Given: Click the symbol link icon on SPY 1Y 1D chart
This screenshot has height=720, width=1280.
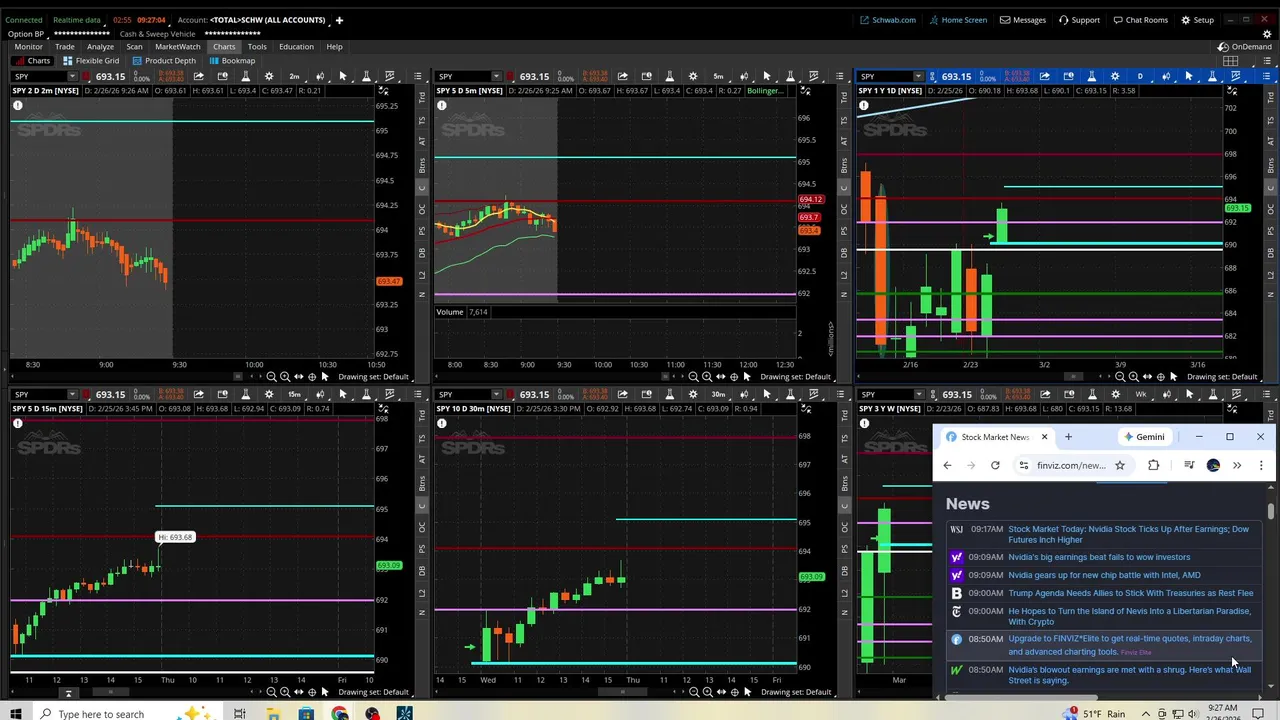Looking at the screenshot, I should (x=932, y=76).
